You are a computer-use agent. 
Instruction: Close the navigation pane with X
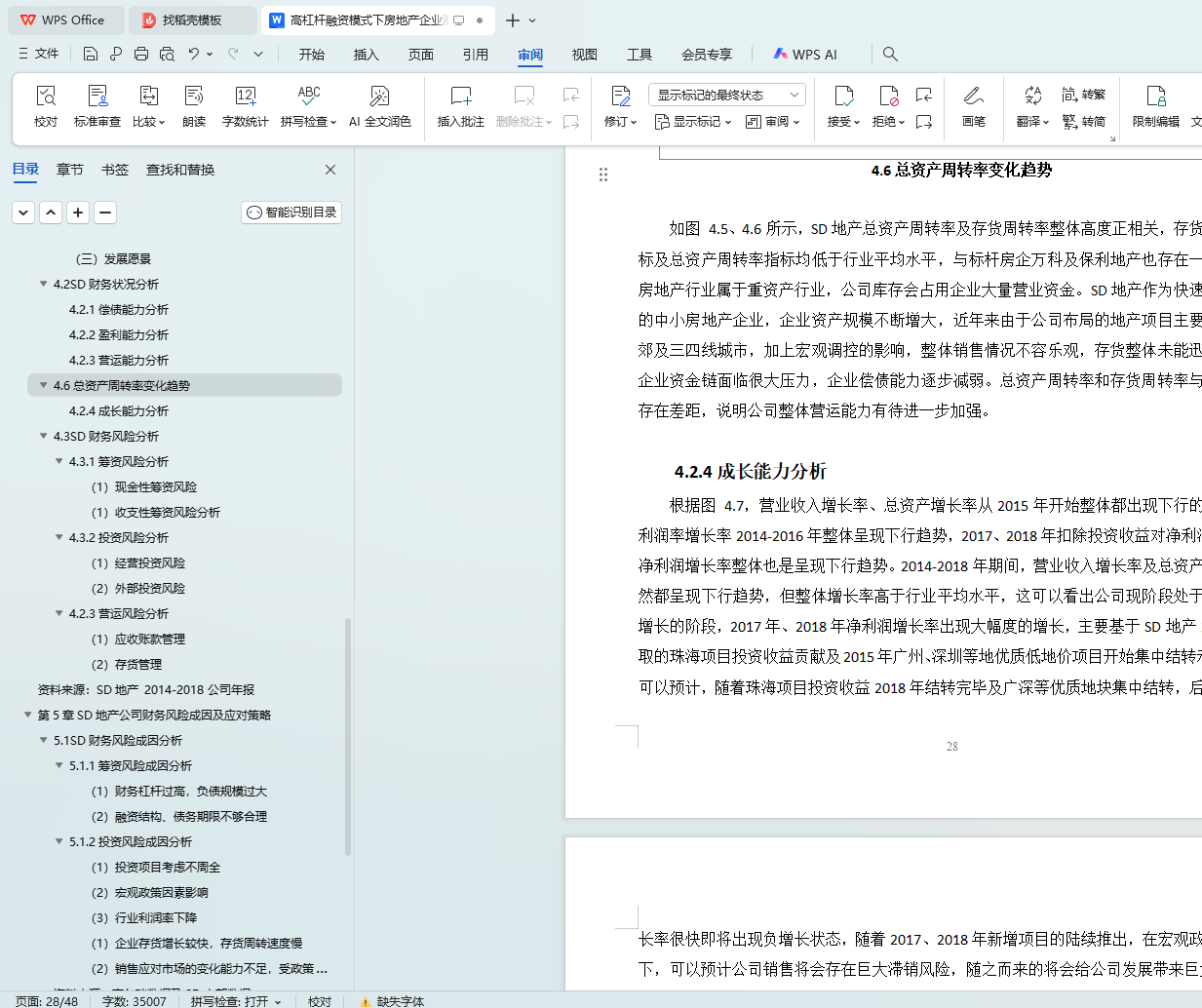[330, 170]
